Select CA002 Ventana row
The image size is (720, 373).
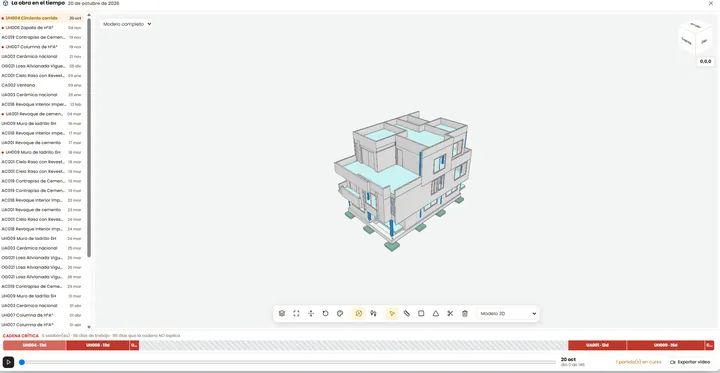point(42,85)
